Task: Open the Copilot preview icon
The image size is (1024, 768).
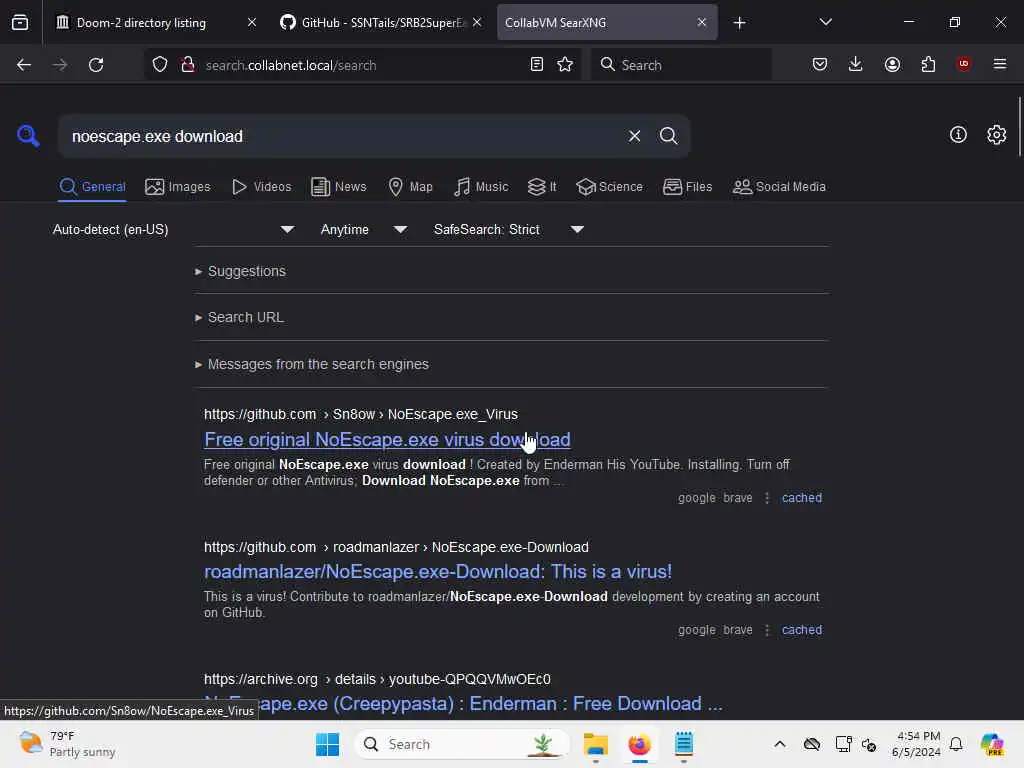Action: pos(991,744)
